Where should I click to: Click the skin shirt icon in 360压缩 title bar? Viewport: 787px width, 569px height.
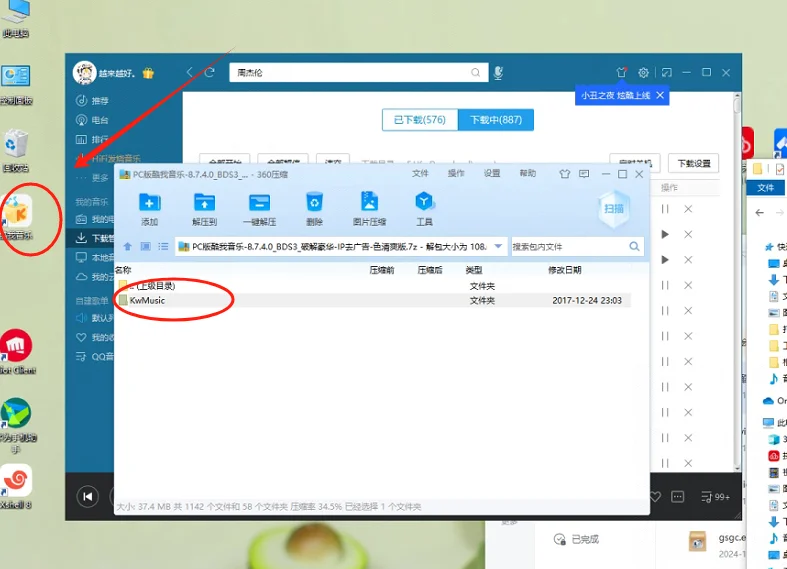click(x=565, y=174)
